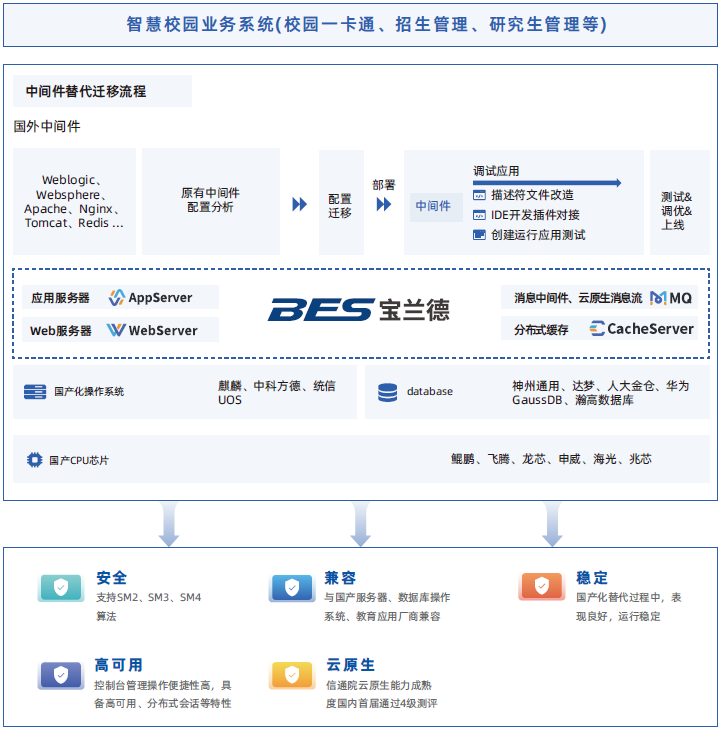This screenshot has height=731, width=722.
Task: Click the 国产化操作系统 label
Action: [89, 392]
